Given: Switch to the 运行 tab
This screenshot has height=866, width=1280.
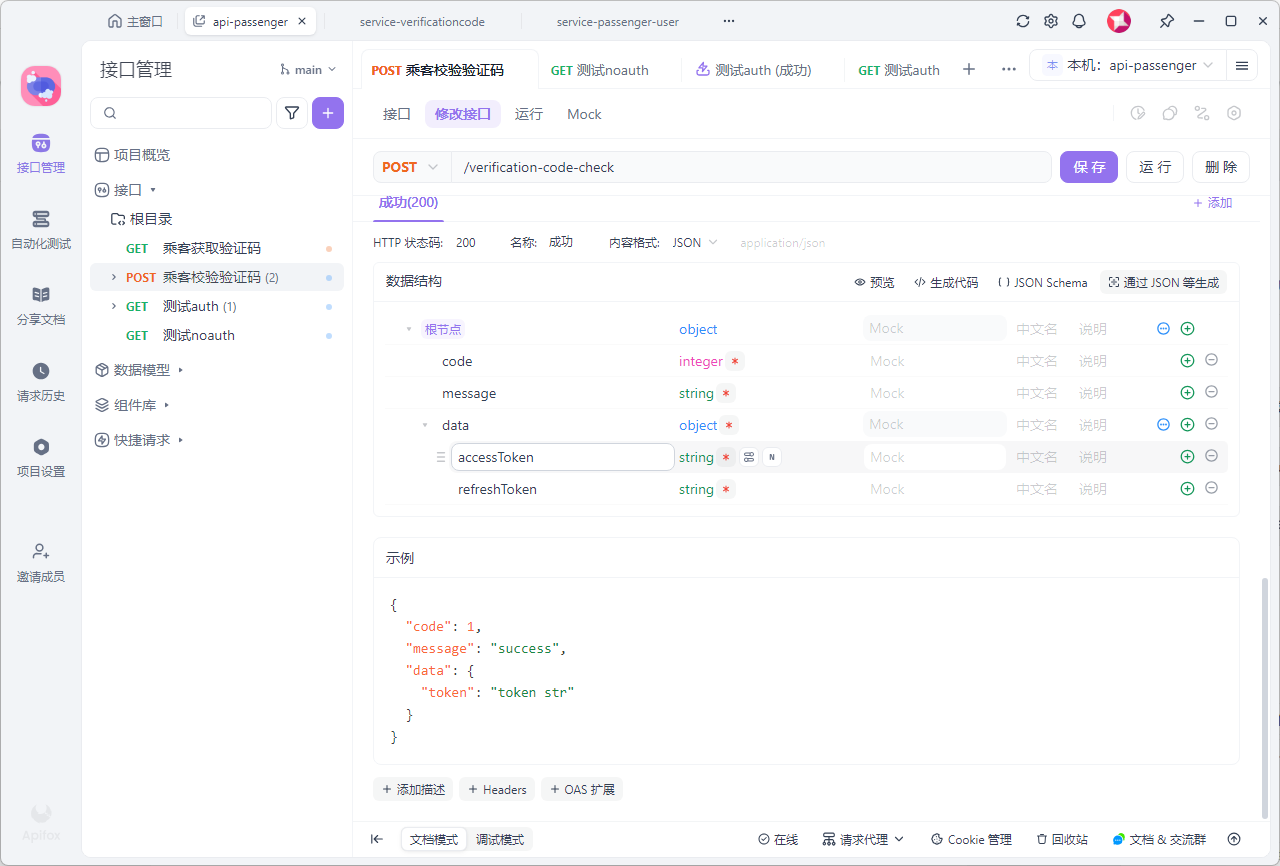Looking at the screenshot, I should click(x=529, y=114).
